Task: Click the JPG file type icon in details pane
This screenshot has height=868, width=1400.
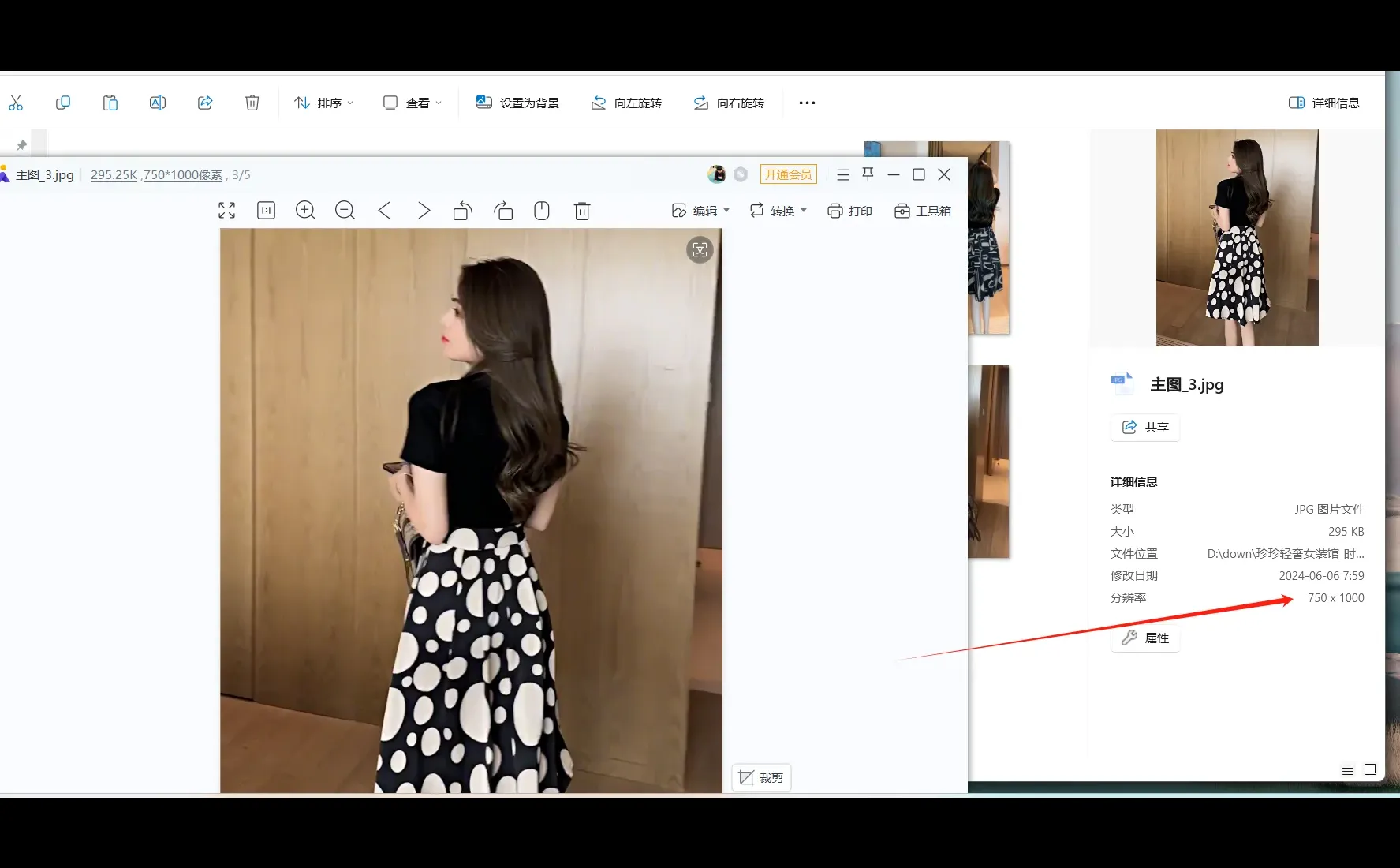Action: click(1122, 383)
